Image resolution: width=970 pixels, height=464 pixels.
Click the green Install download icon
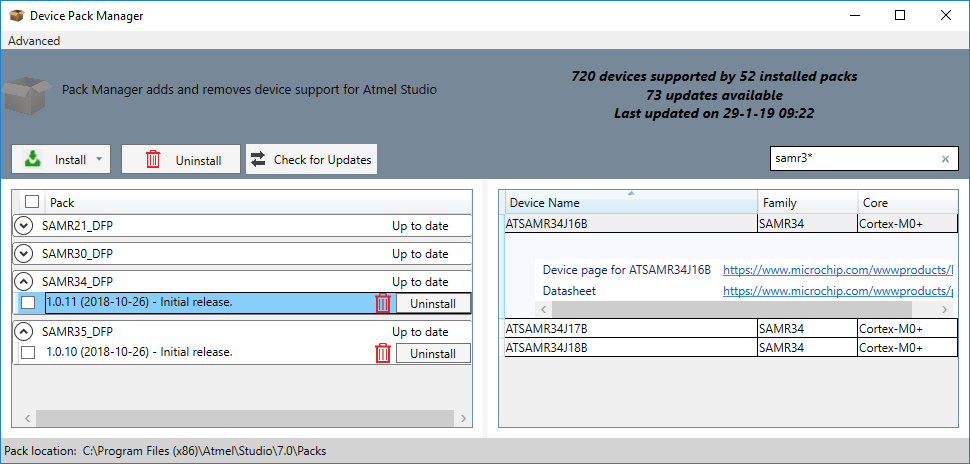[x=33, y=159]
